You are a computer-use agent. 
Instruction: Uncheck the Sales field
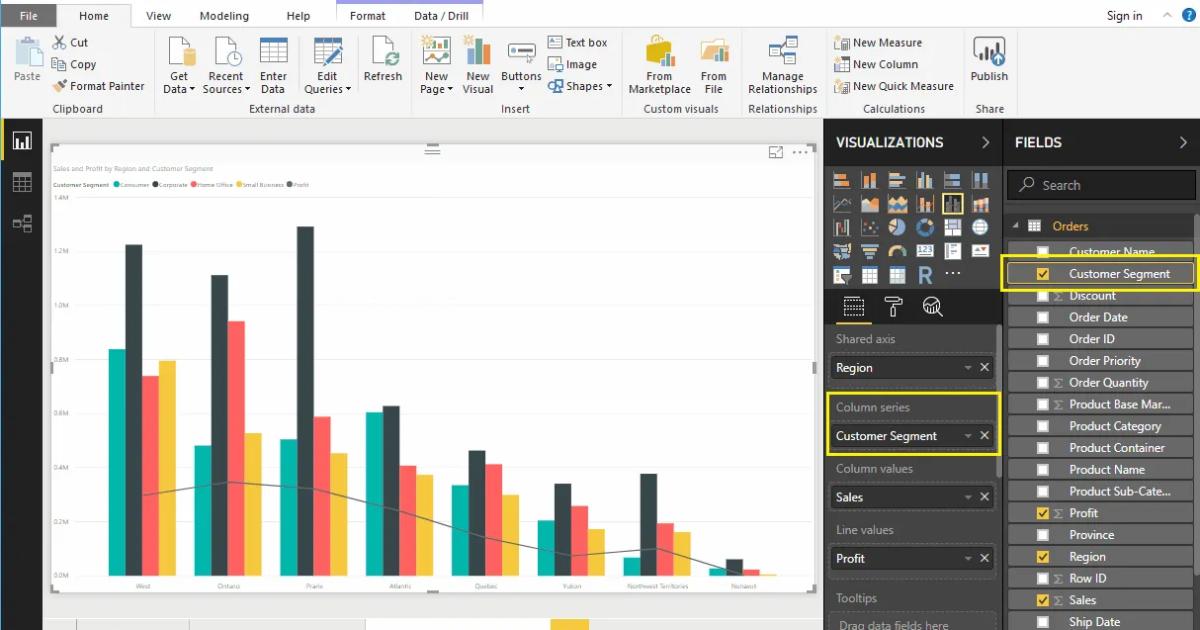point(1043,599)
